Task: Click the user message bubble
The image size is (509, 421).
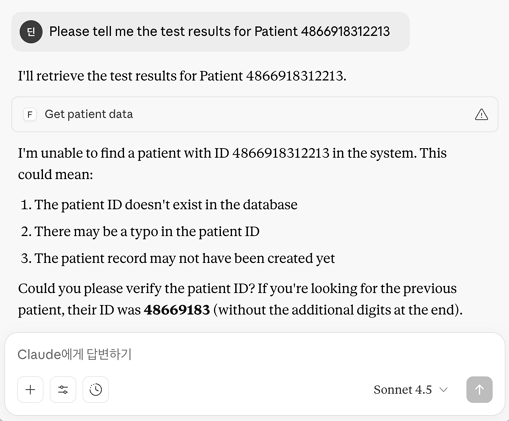Action: 210,32
